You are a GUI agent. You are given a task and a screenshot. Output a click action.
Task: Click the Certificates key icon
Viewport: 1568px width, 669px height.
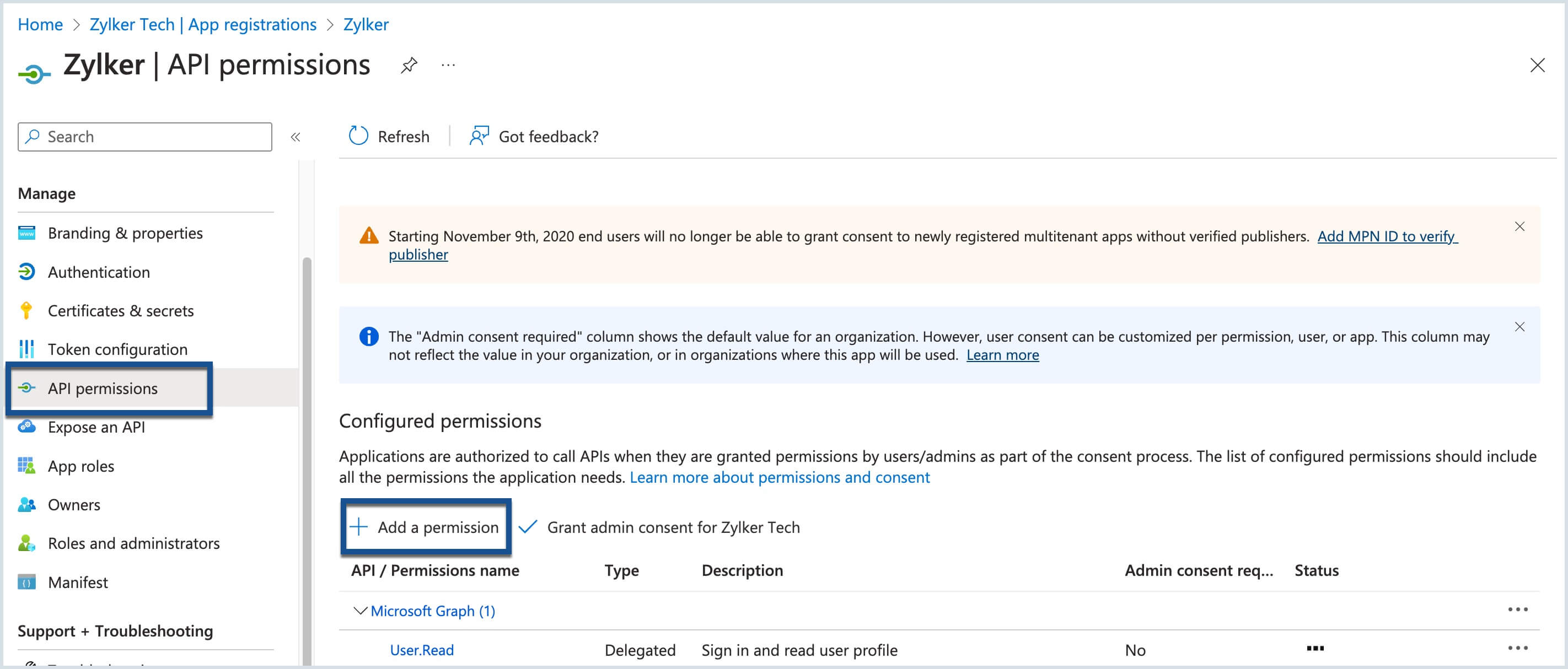click(x=26, y=310)
